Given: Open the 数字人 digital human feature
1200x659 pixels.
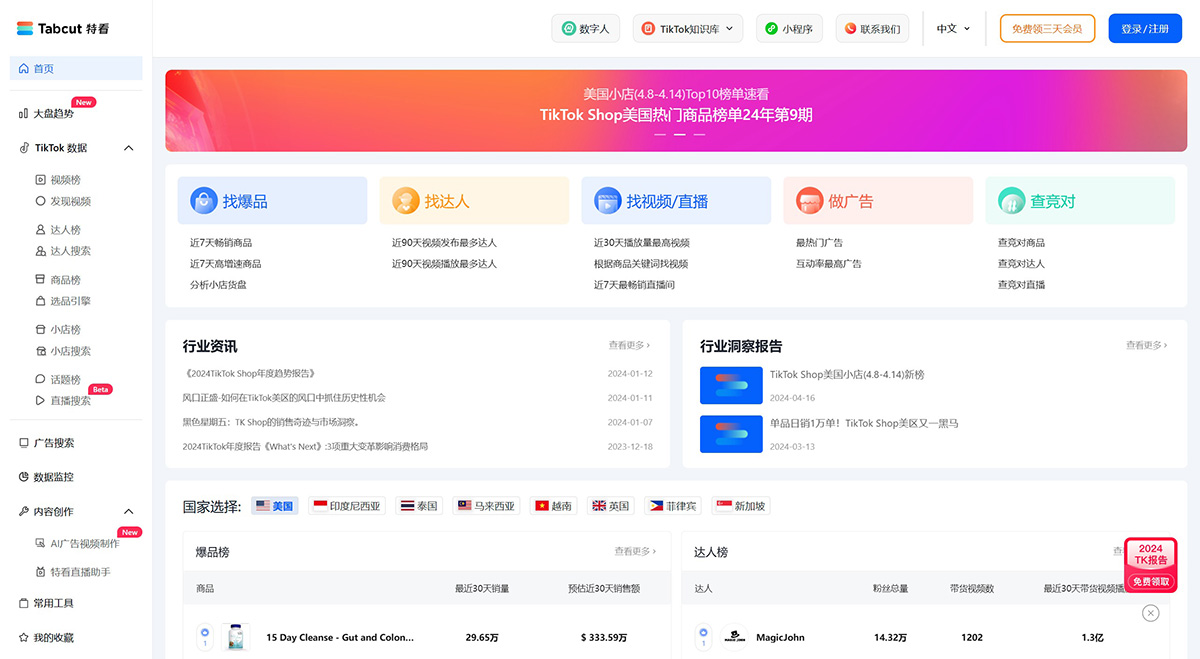Looking at the screenshot, I should click(585, 28).
